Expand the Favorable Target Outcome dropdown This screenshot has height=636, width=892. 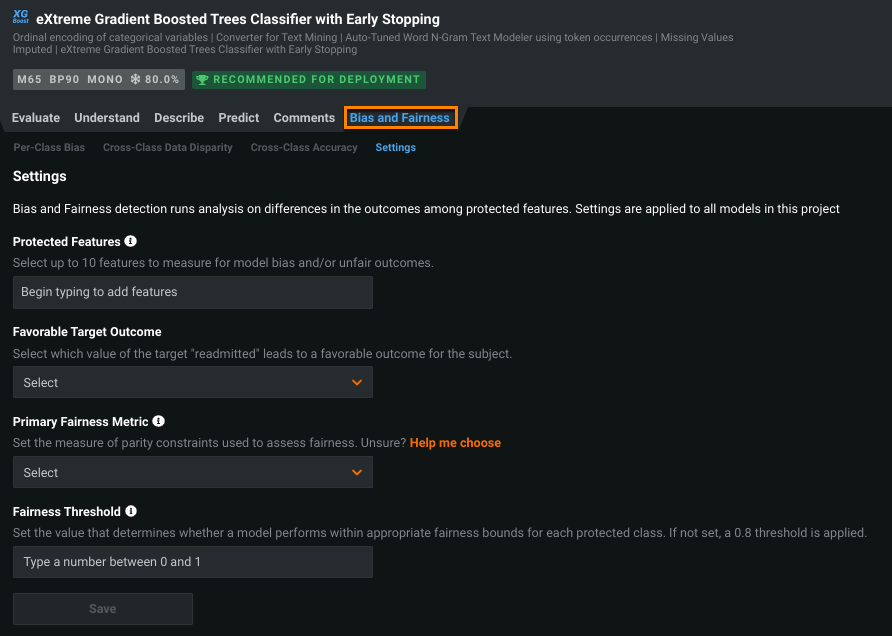click(192, 382)
